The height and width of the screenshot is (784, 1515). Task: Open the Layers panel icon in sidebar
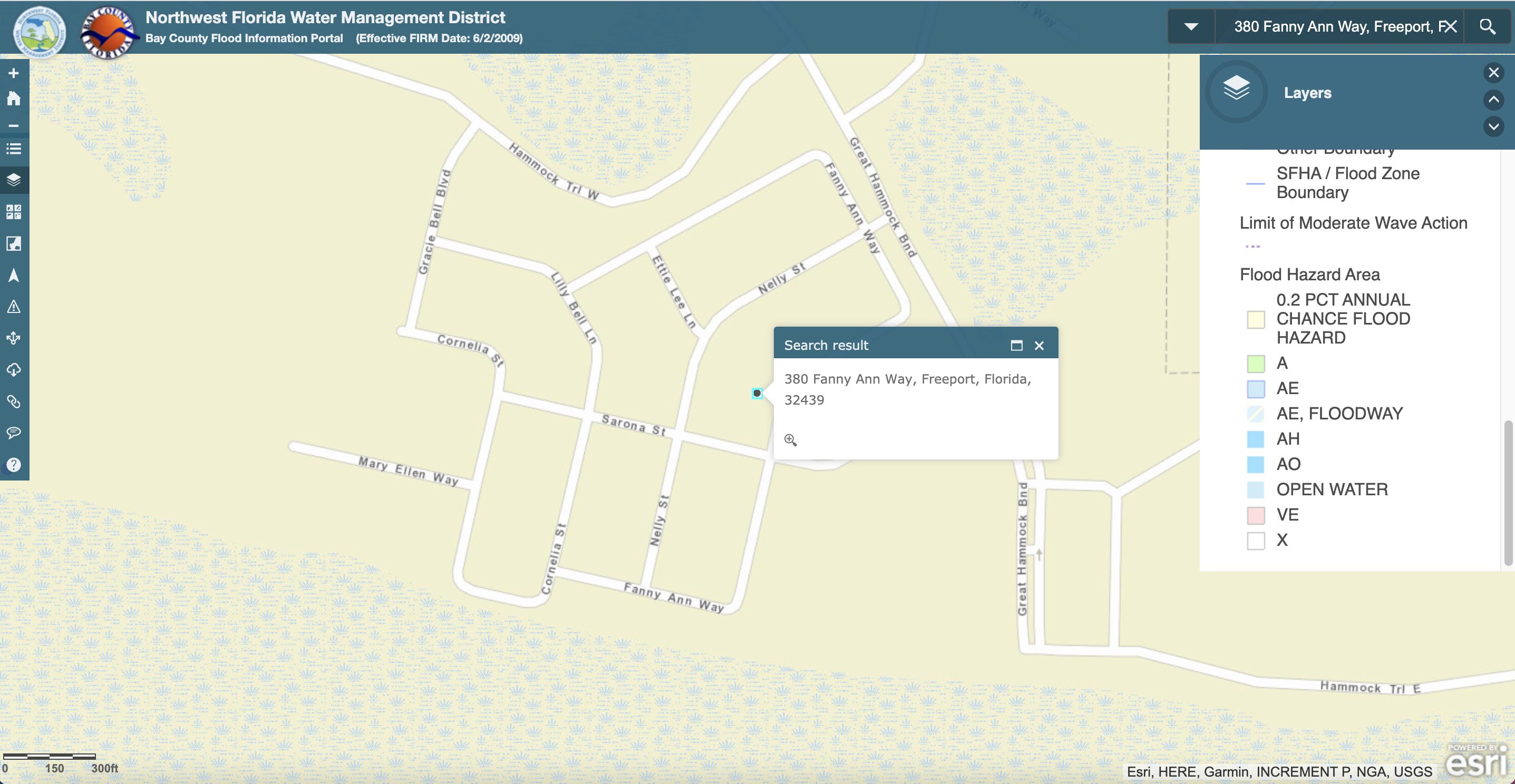[x=13, y=180]
